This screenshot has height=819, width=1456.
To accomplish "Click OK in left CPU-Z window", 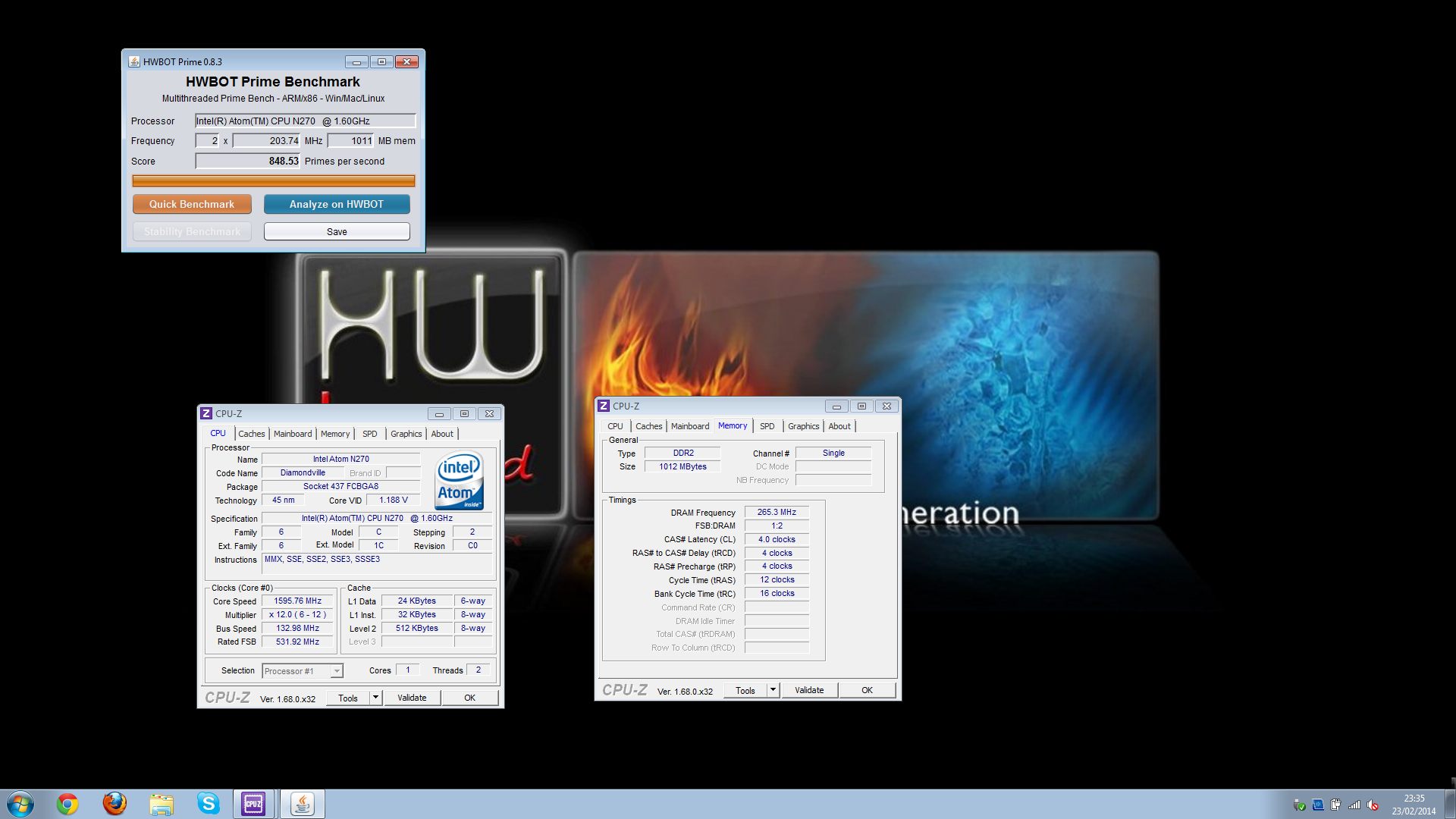I will pyautogui.click(x=469, y=698).
